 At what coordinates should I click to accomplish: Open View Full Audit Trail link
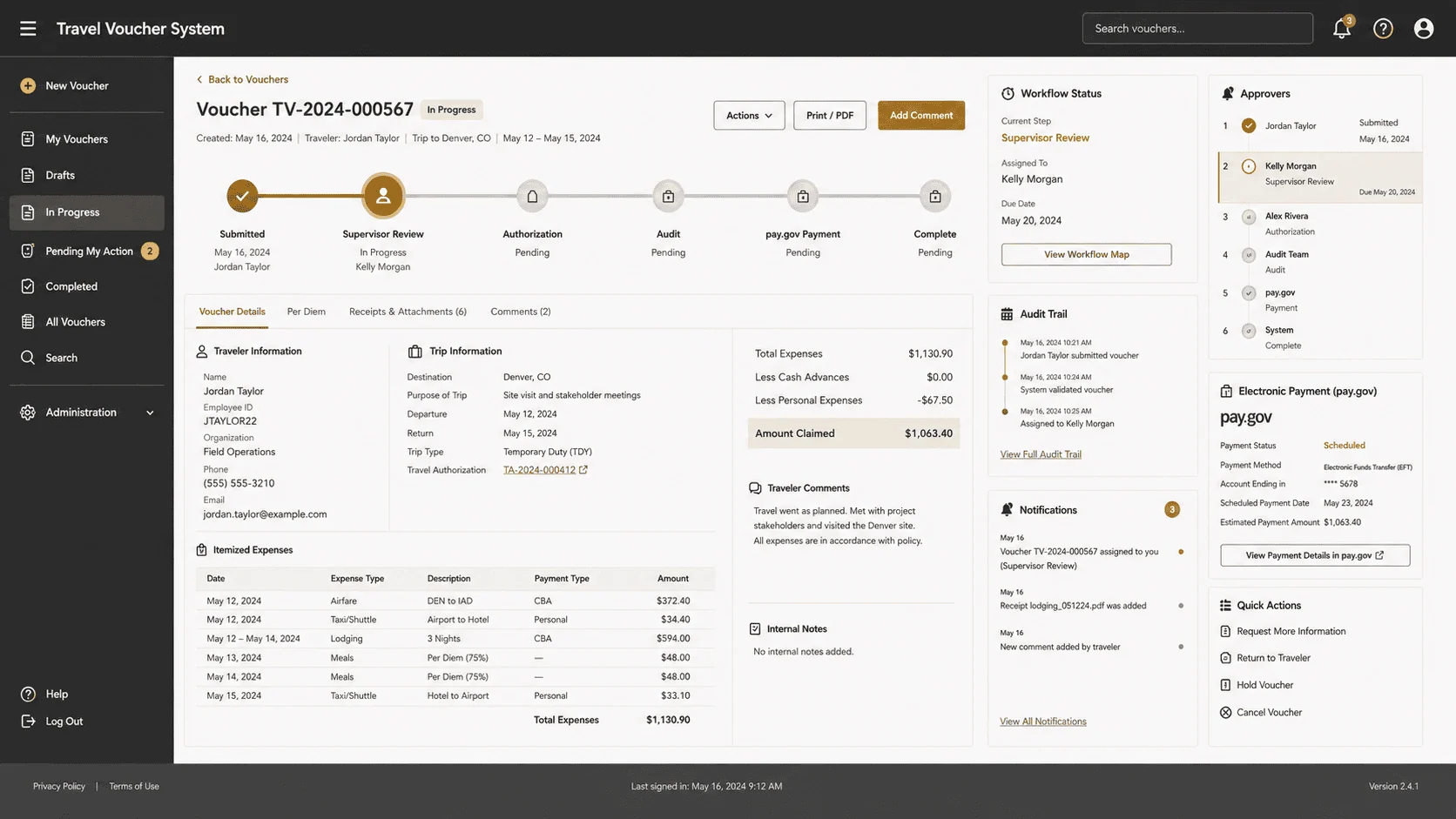pyautogui.click(x=1041, y=454)
